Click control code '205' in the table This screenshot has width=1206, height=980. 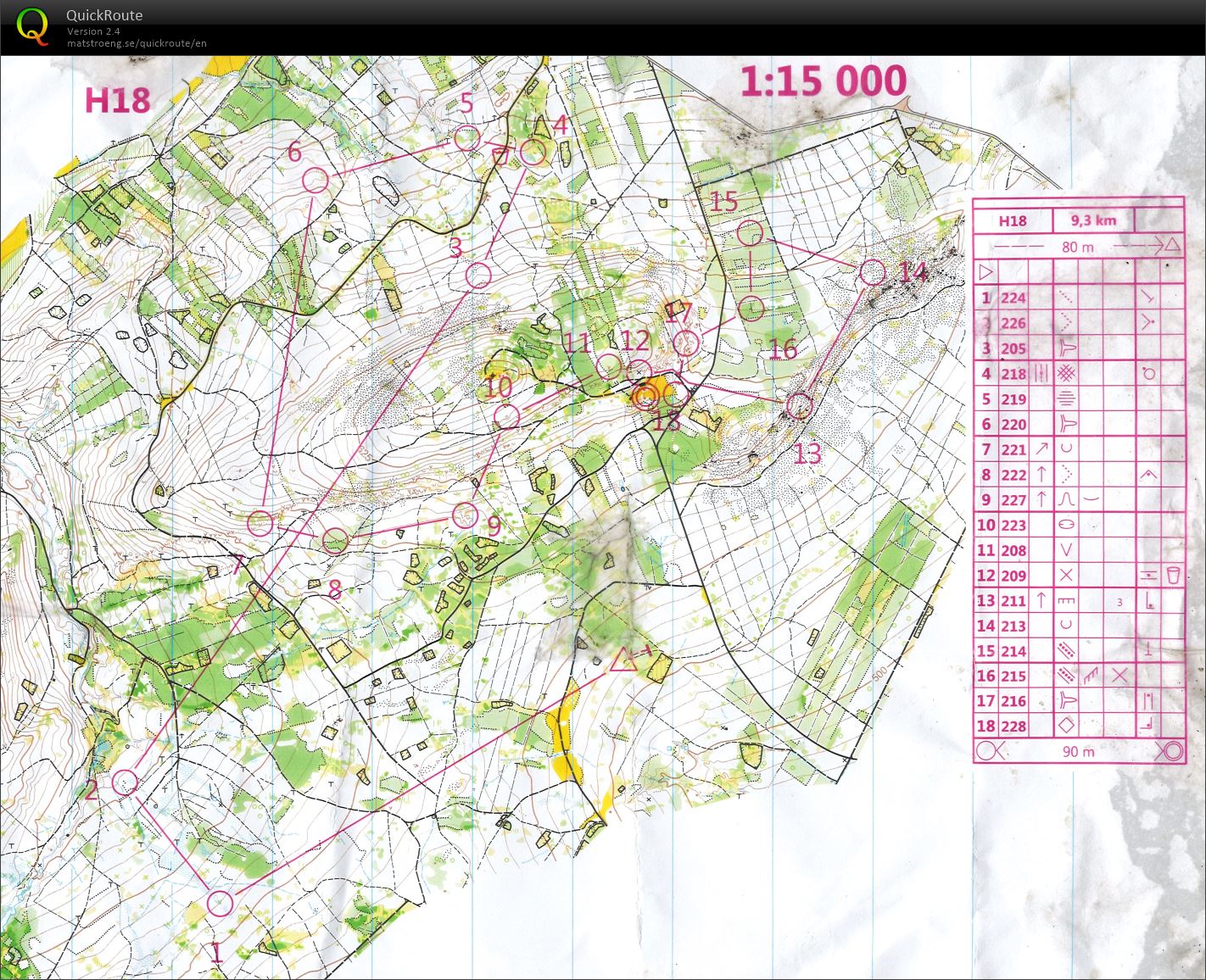click(x=1013, y=348)
